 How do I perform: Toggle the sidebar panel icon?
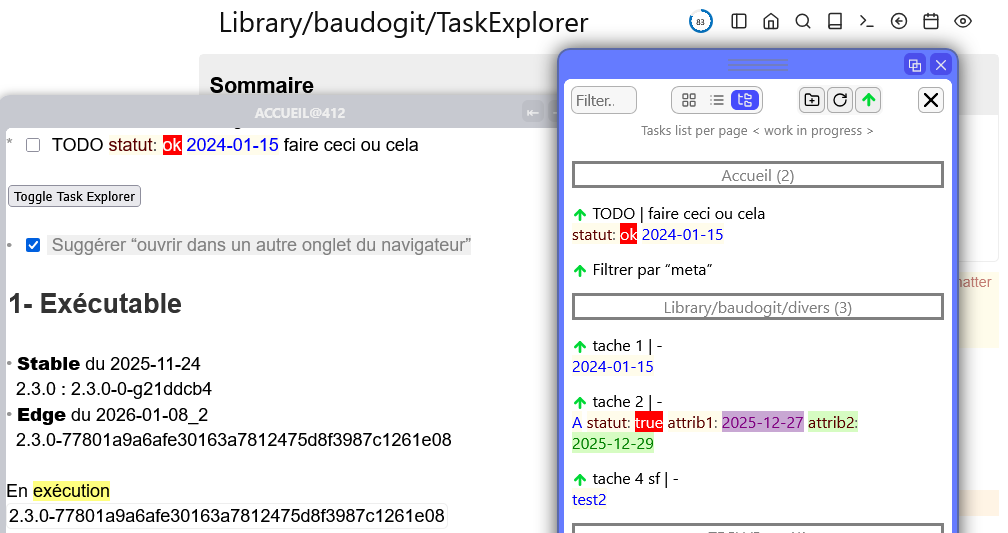pyautogui.click(x=739, y=21)
